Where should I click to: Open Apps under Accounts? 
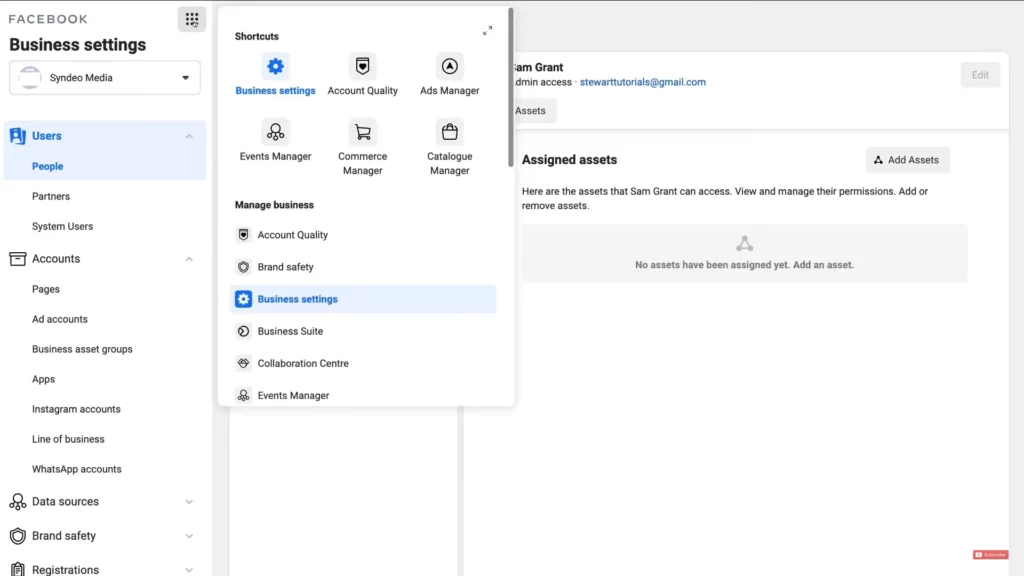[43, 379]
